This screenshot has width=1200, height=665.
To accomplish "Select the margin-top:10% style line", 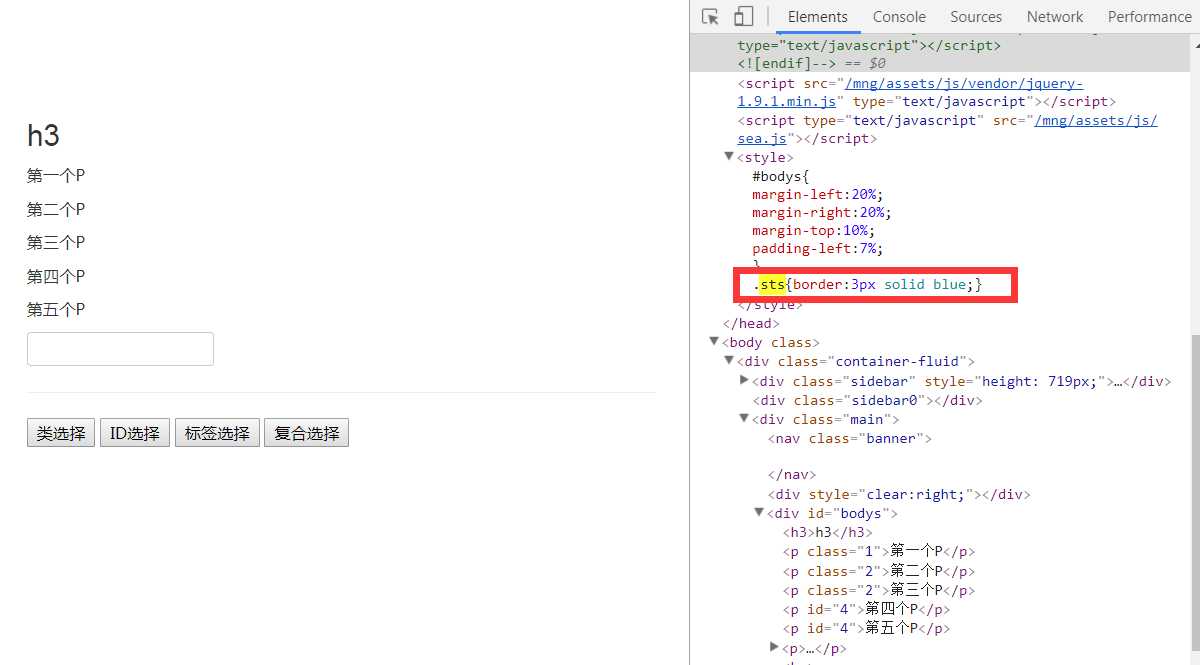I will (814, 230).
